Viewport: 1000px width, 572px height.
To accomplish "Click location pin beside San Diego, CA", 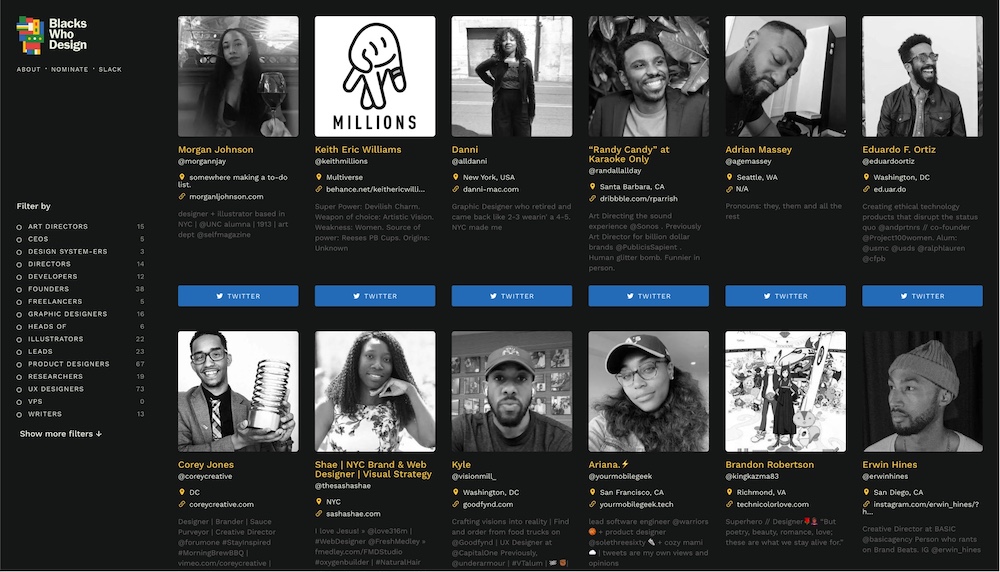I will [x=866, y=492].
